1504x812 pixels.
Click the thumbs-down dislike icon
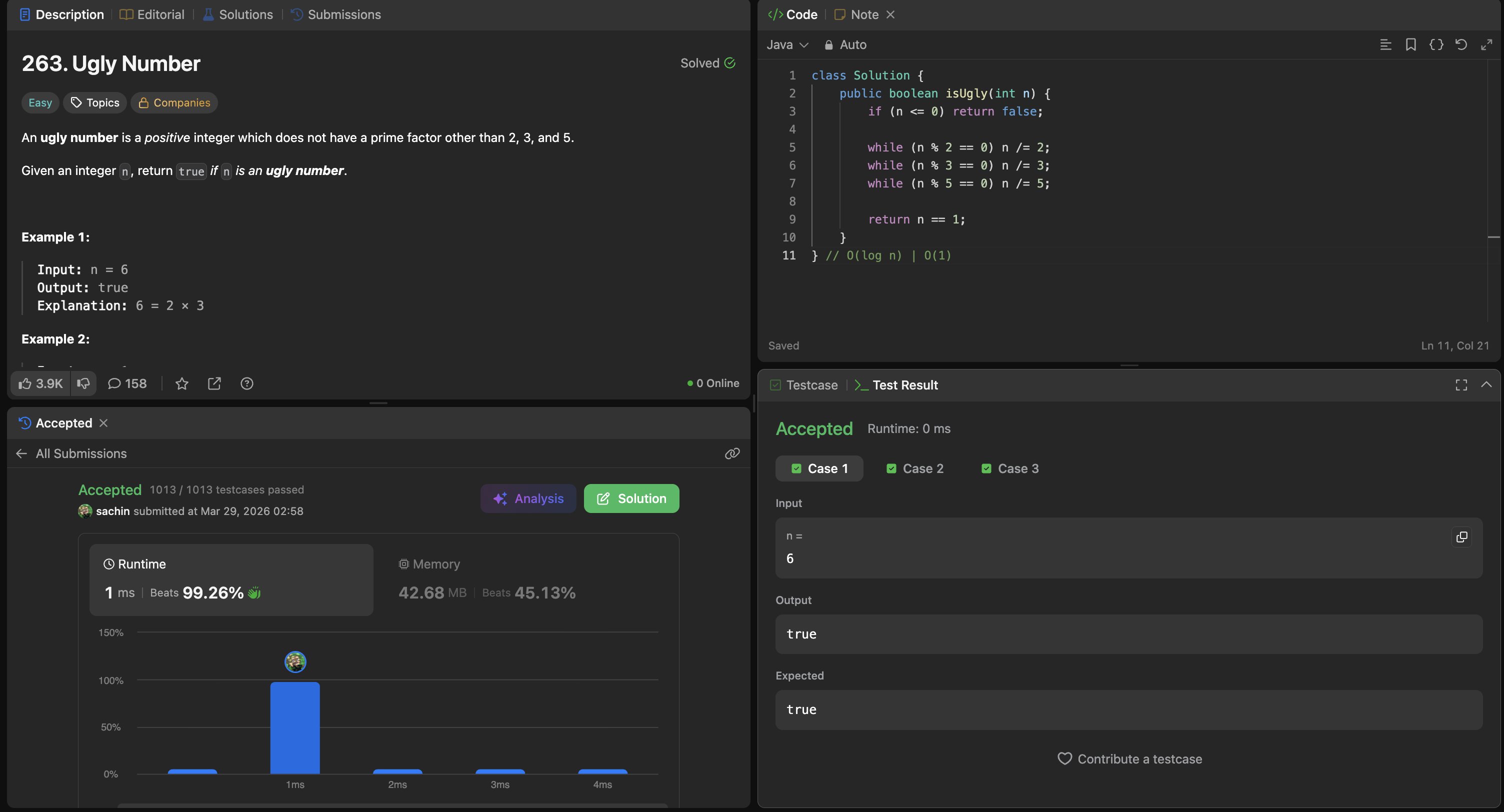click(x=83, y=383)
